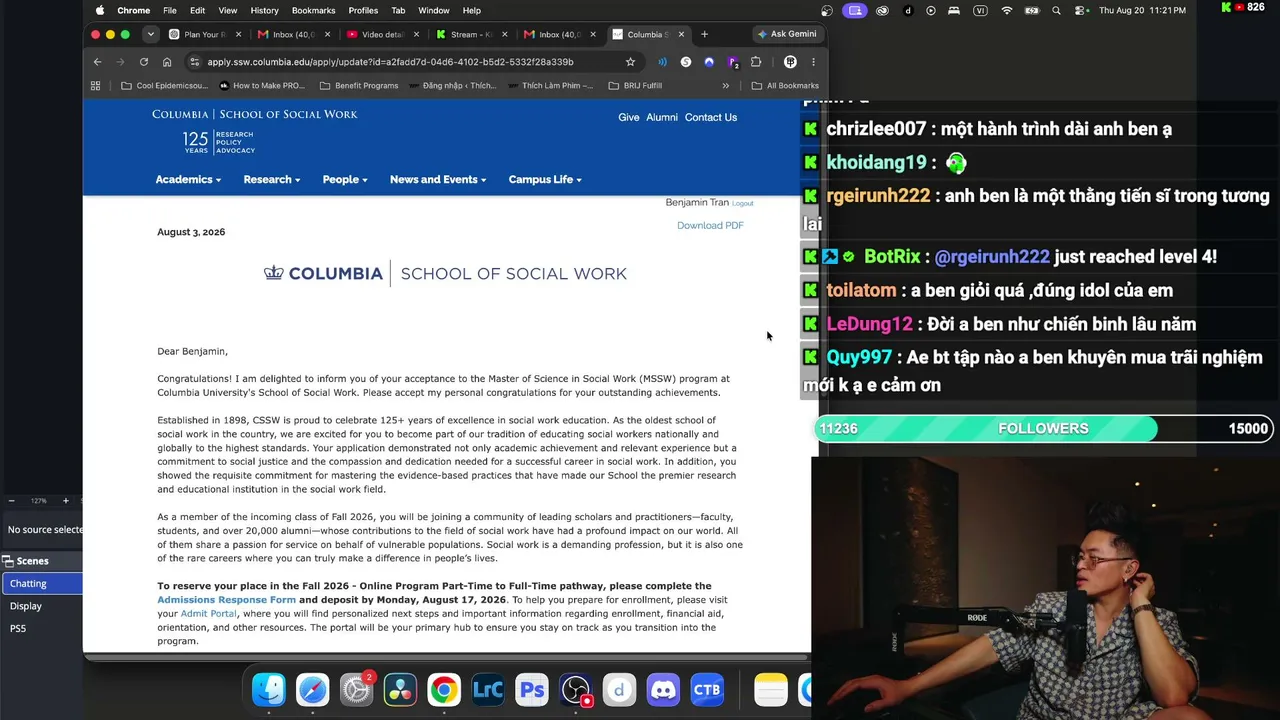Expand the People navigation dropdown
Image resolution: width=1280 pixels, height=720 pixels.
[x=345, y=180]
